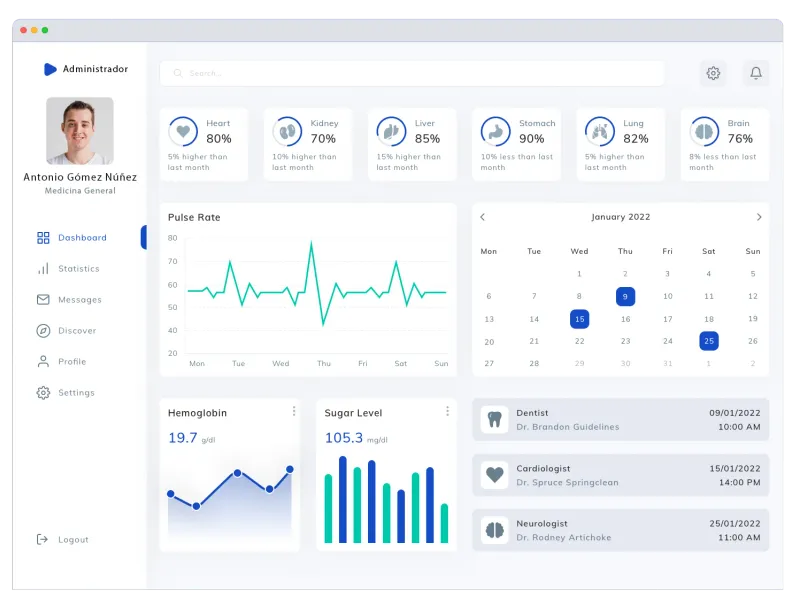Open notifications bell icon

point(756,73)
